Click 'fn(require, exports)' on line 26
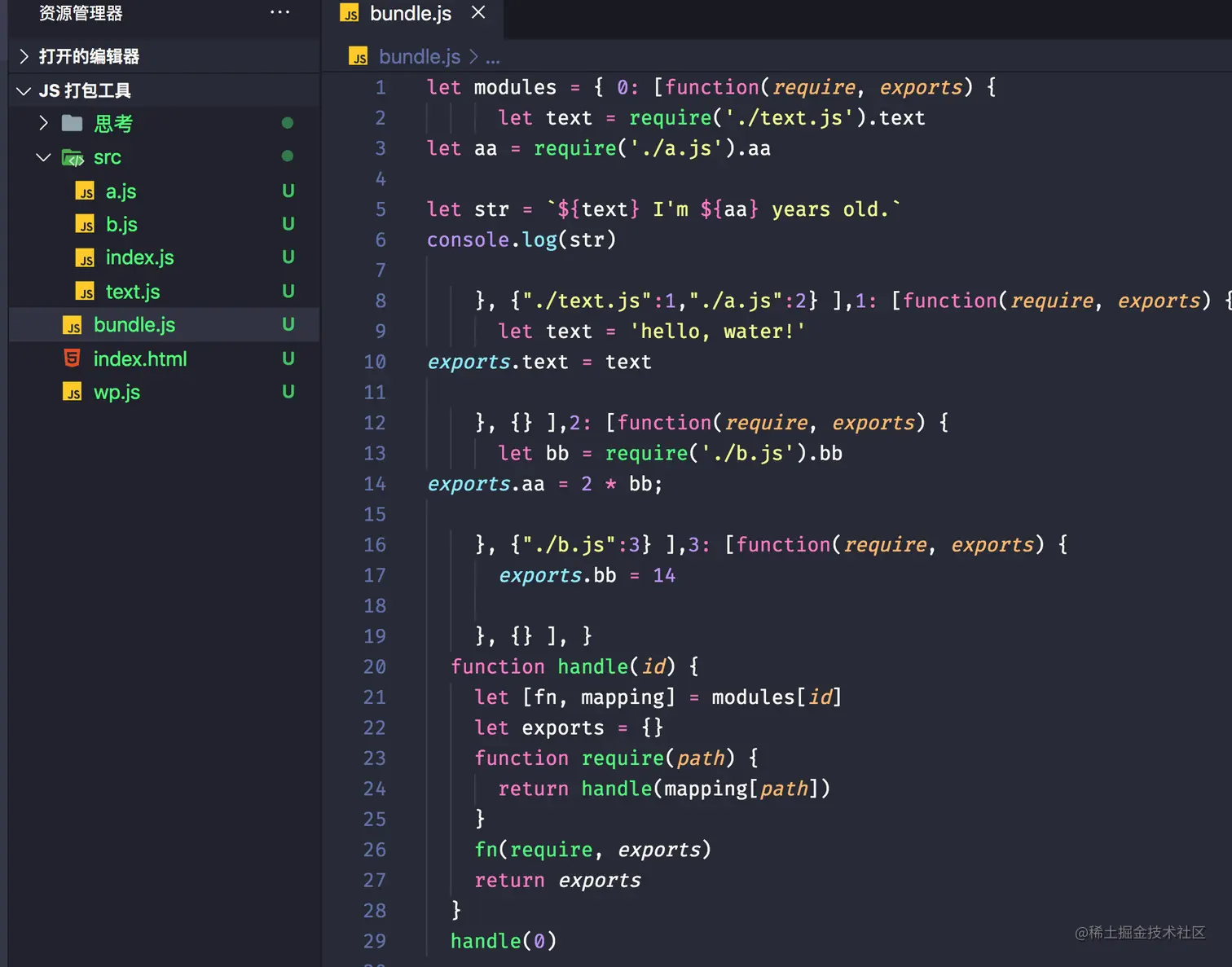This screenshot has width=1232, height=967. tap(592, 850)
